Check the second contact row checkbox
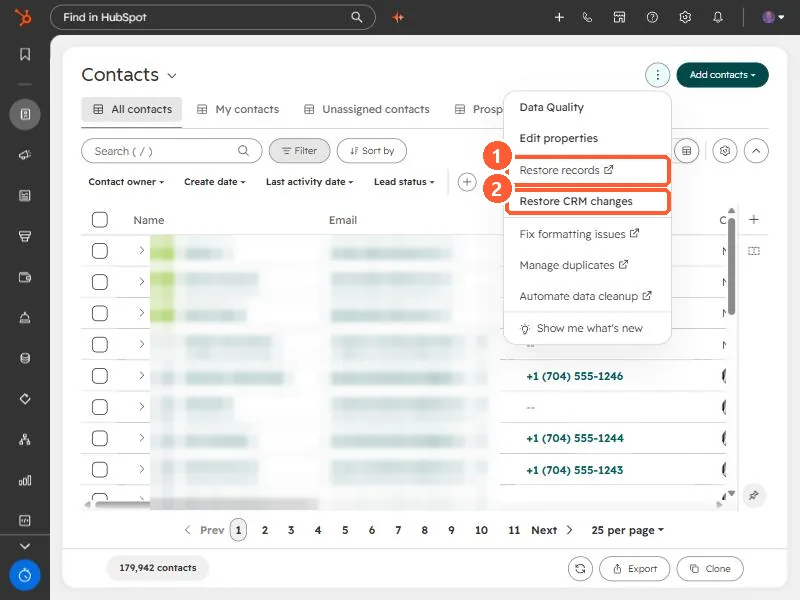Screen dimensions: 800x600 click(99, 282)
